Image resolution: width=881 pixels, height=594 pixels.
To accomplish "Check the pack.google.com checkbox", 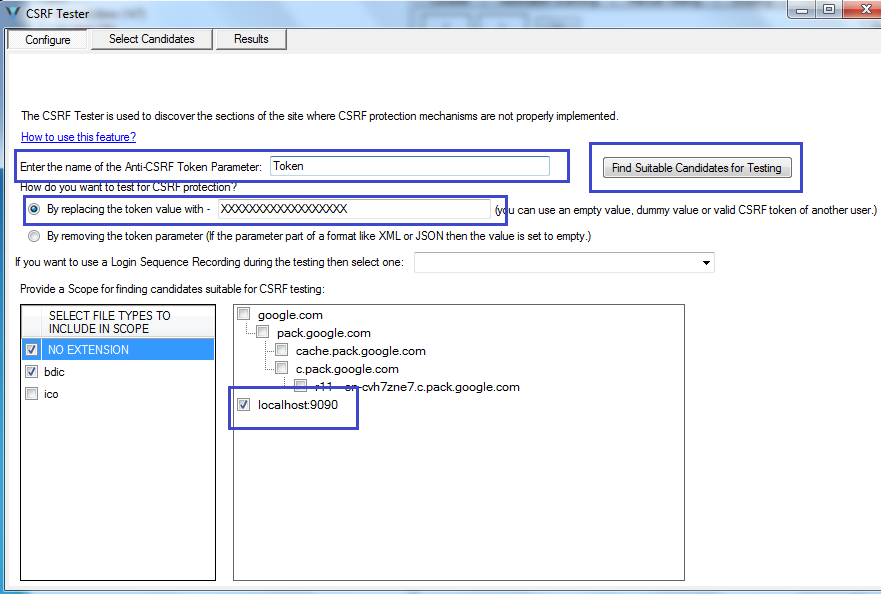I will (262, 331).
